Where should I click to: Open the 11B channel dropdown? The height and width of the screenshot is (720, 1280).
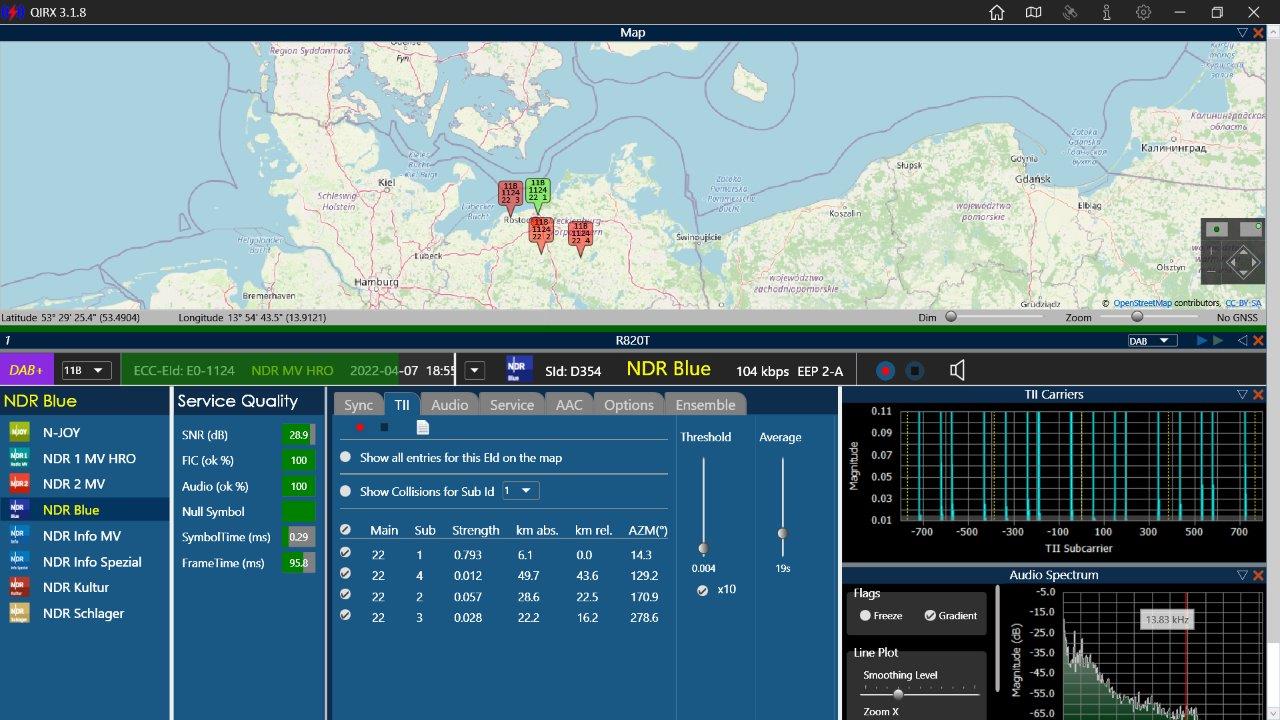point(85,371)
